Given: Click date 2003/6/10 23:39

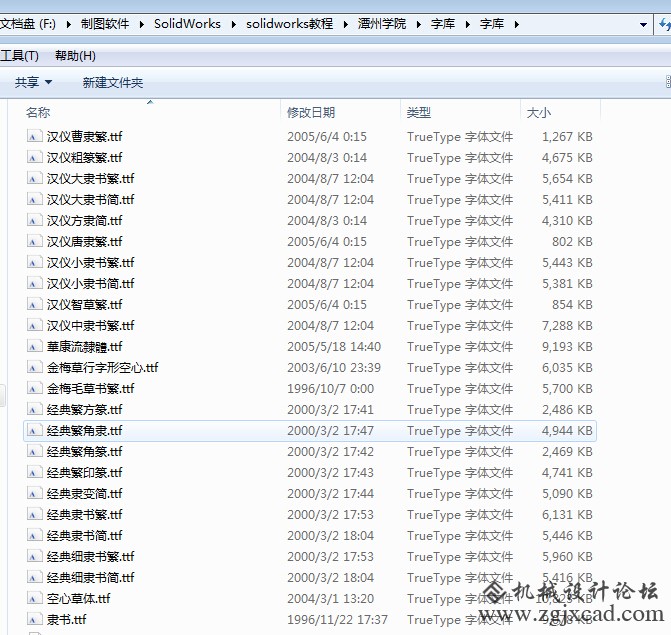Looking at the screenshot, I should coord(334,368).
